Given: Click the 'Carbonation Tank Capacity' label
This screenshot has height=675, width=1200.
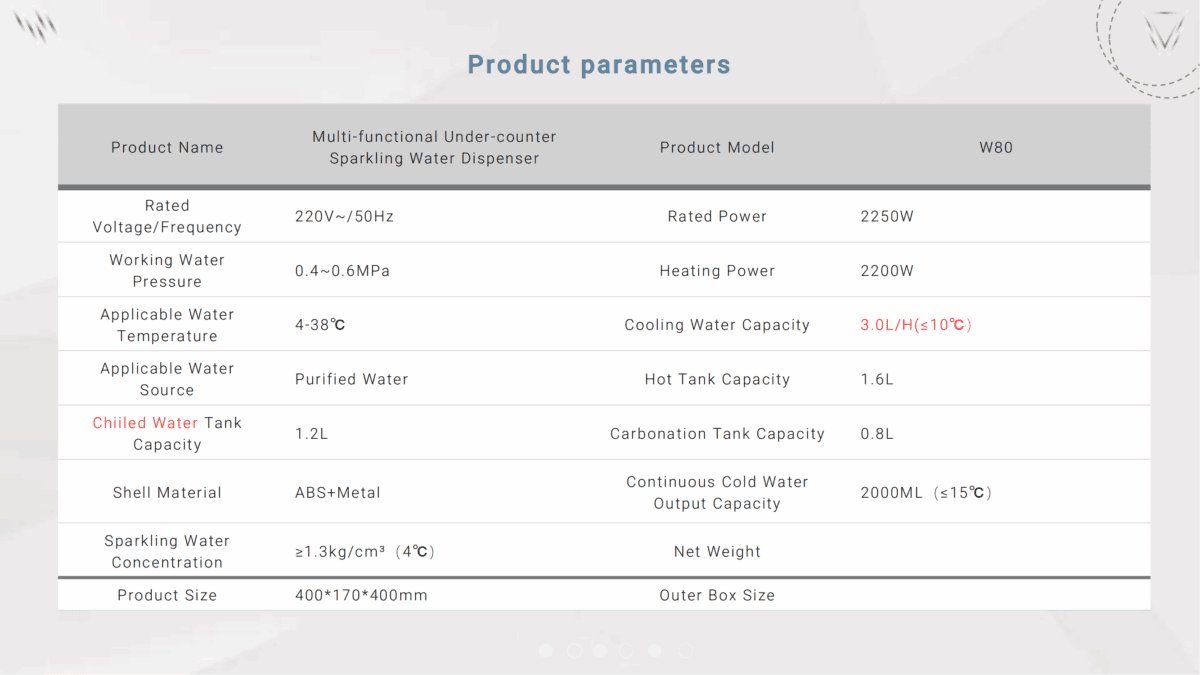Looking at the screenshot, I should tap(717, 434).
